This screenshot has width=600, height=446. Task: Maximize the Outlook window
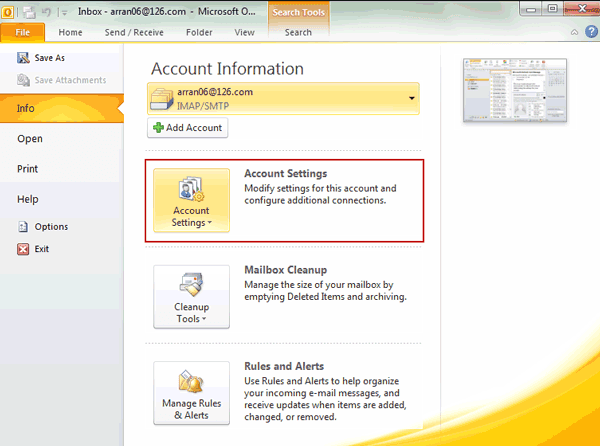click(x=553, y=8)
